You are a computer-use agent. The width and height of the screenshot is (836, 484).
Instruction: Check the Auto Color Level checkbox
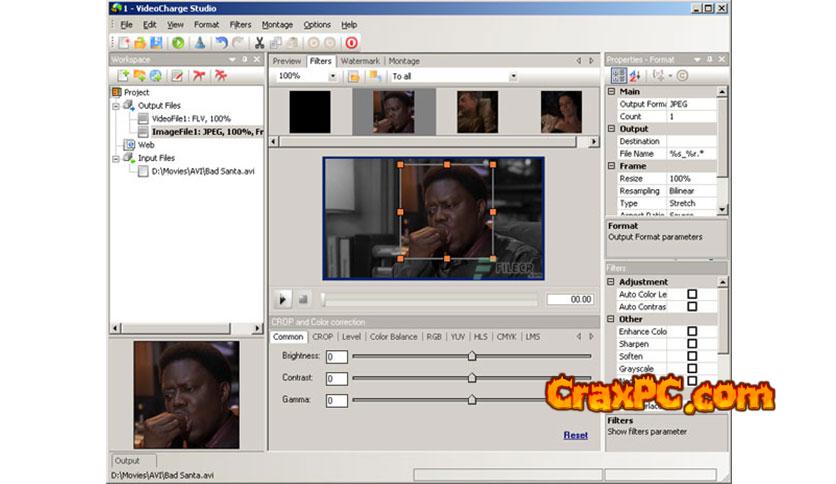pos(692,294)
